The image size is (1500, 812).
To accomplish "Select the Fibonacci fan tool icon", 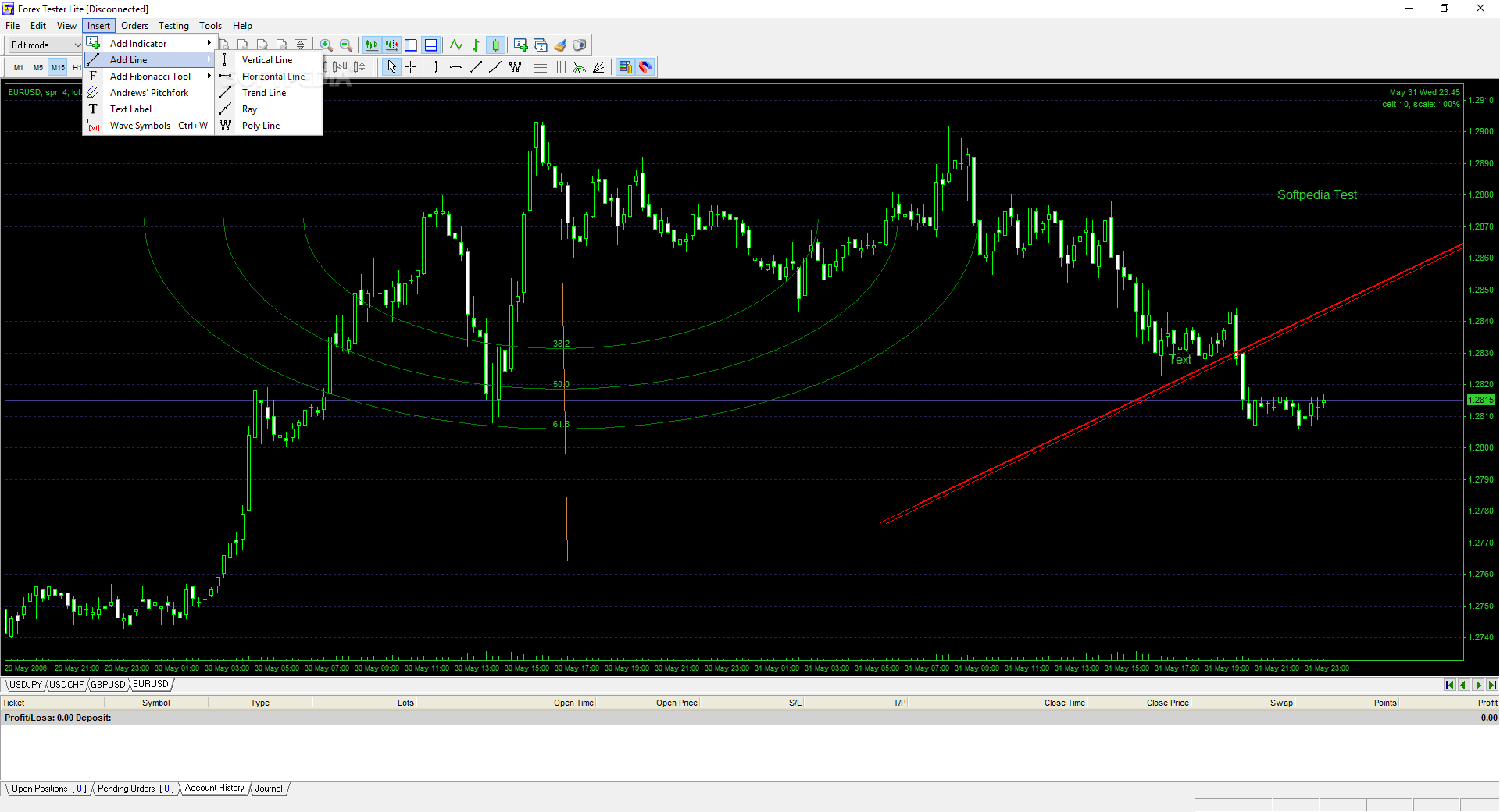I will [x=599, y=67].
